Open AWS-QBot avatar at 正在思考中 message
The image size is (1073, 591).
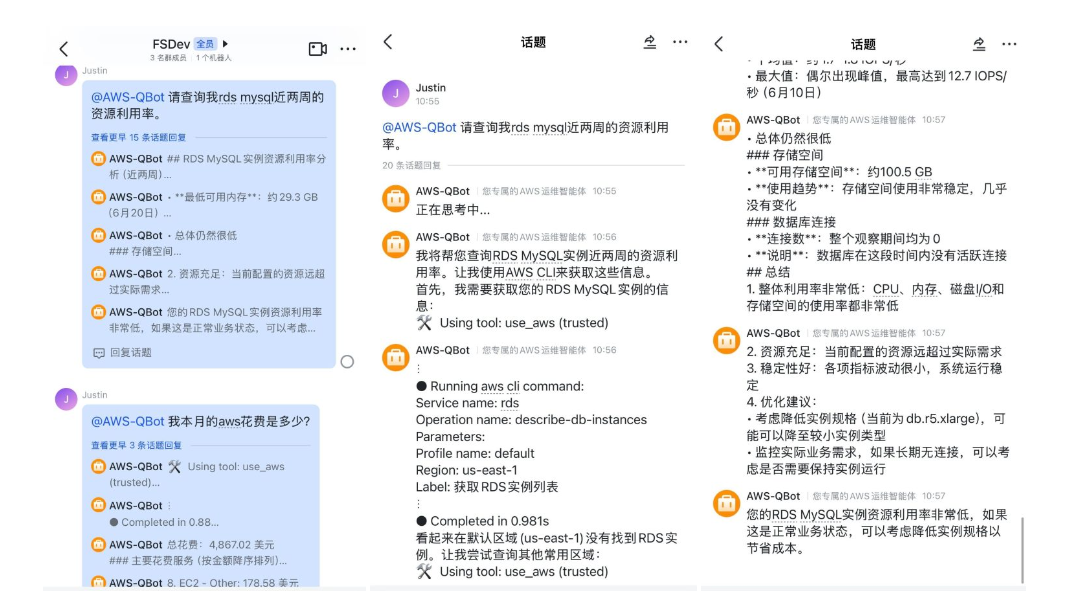click(396, 199)
